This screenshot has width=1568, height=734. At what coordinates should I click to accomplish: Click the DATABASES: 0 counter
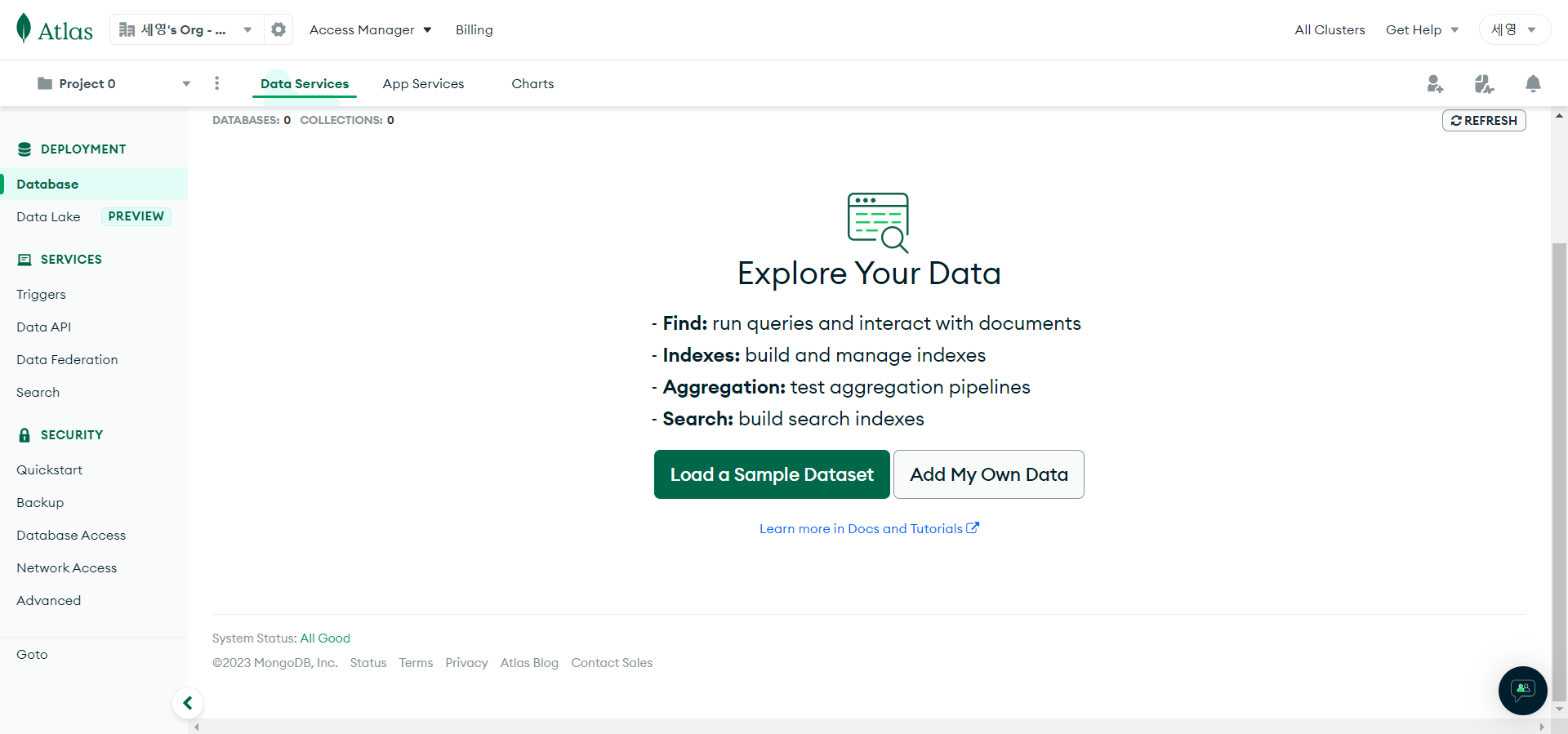click(252, 120)
